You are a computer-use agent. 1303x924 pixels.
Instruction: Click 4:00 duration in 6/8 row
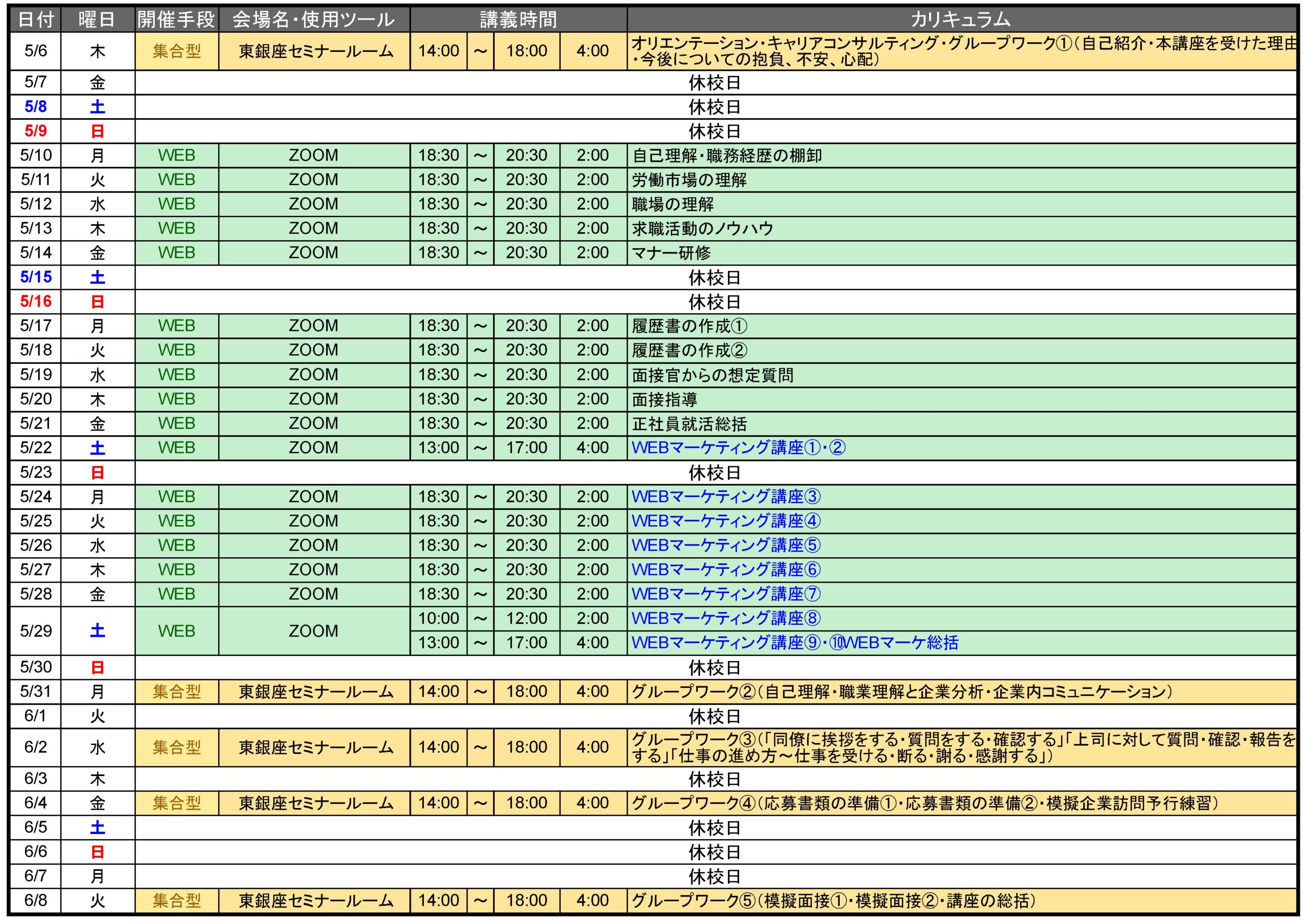coord(593,901)
